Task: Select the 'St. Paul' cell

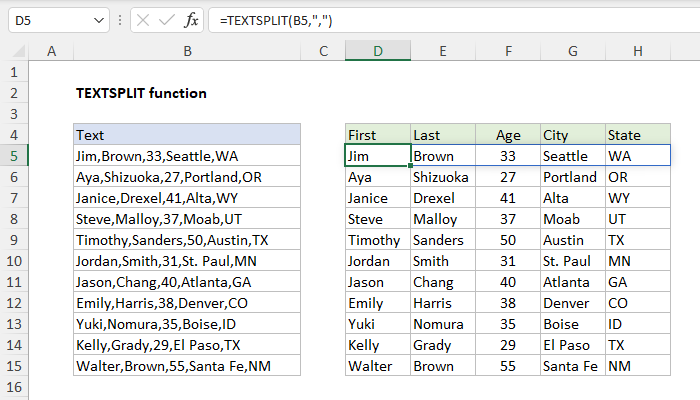Action: click(x=573, y=261)
